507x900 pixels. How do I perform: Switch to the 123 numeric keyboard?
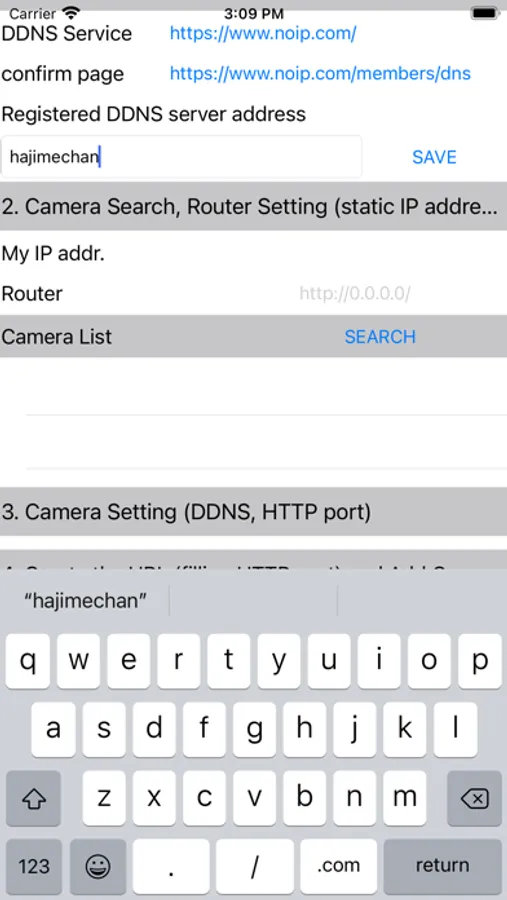click(x=33, y=866)
